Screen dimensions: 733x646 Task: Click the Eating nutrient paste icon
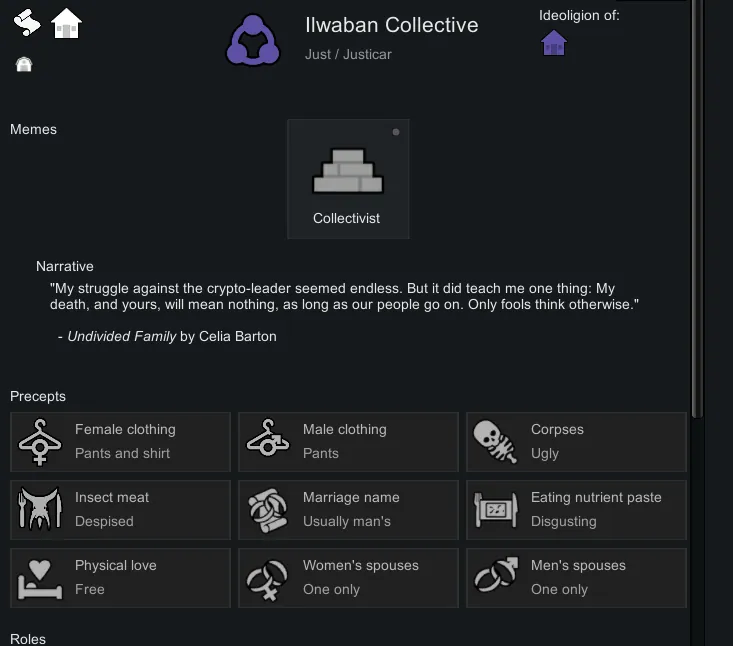click(495, 509)
